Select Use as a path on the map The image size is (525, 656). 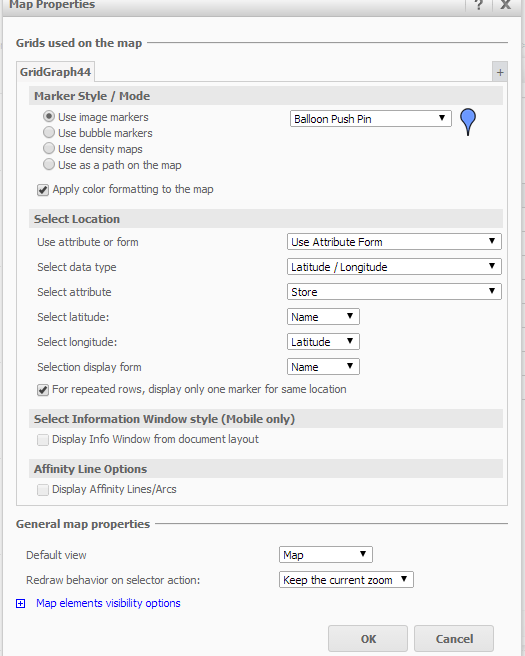pos(49,164)
